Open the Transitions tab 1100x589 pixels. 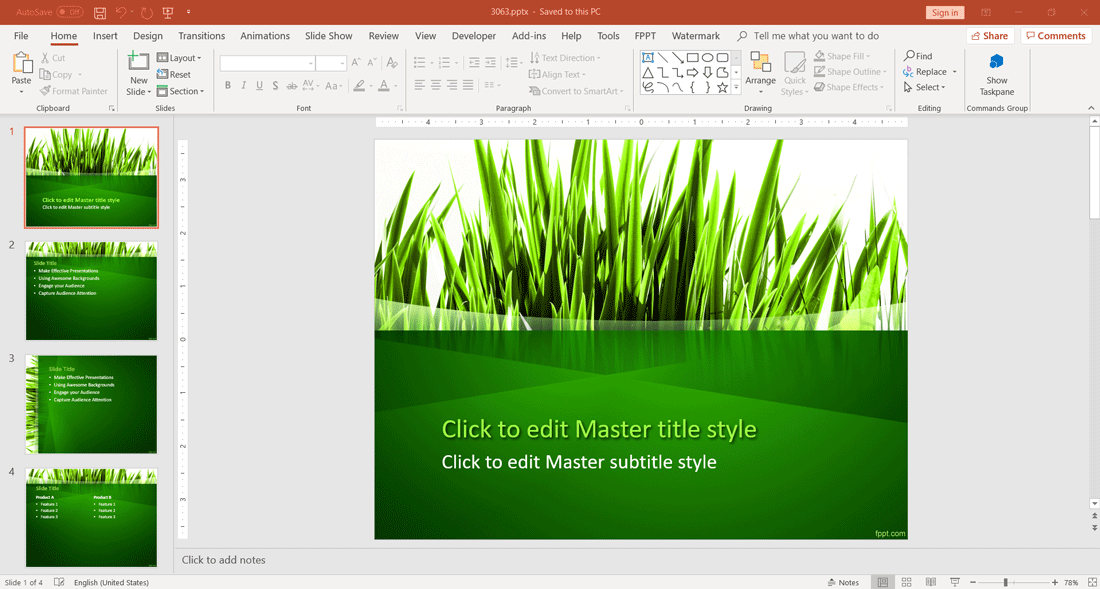tap(201, 36)
